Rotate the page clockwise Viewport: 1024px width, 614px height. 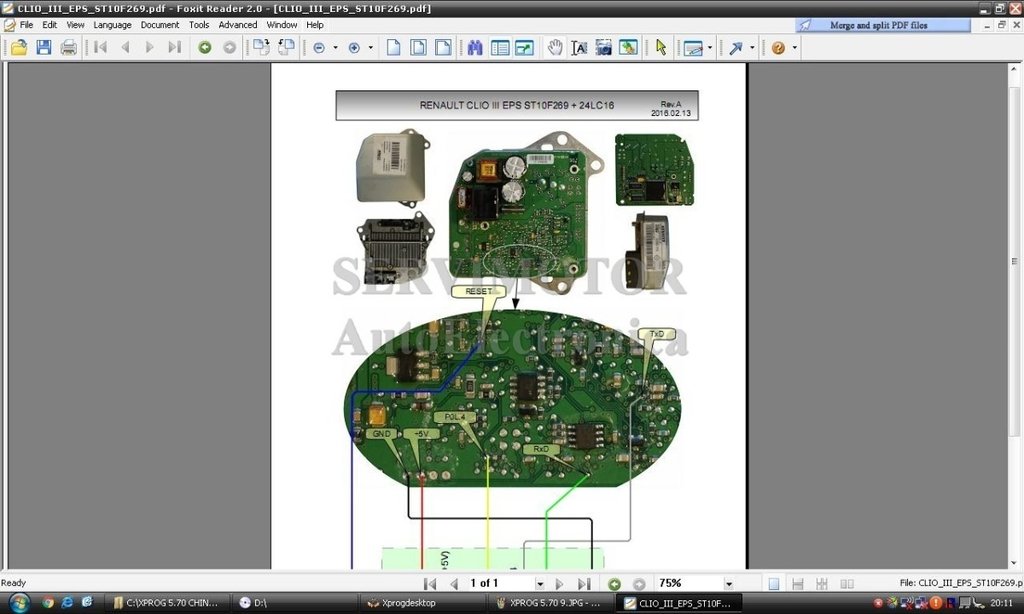click(x=261, y=48)
